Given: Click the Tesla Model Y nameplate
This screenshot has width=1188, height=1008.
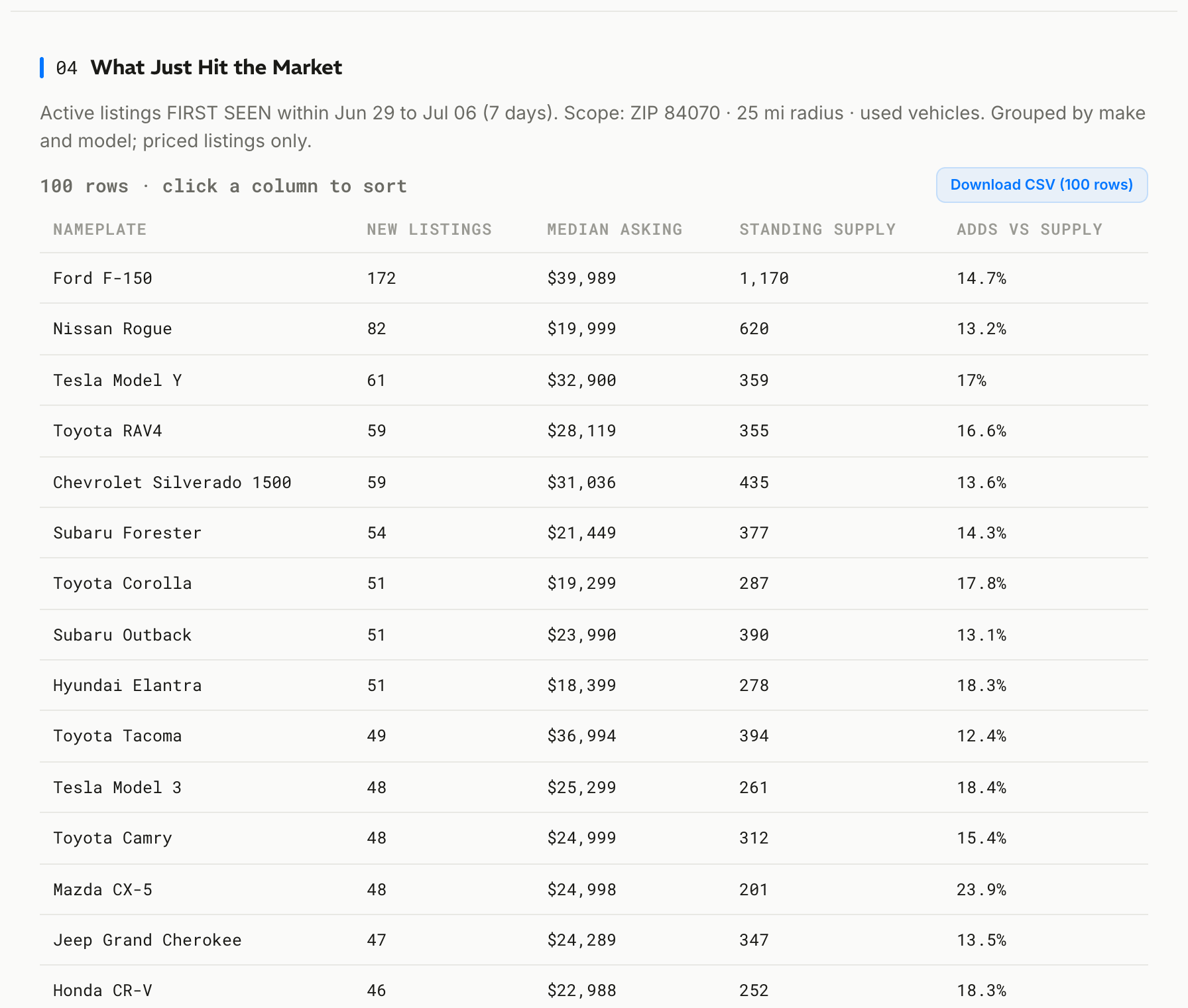Looking at the screenshot, I should [x=117, y=380].
